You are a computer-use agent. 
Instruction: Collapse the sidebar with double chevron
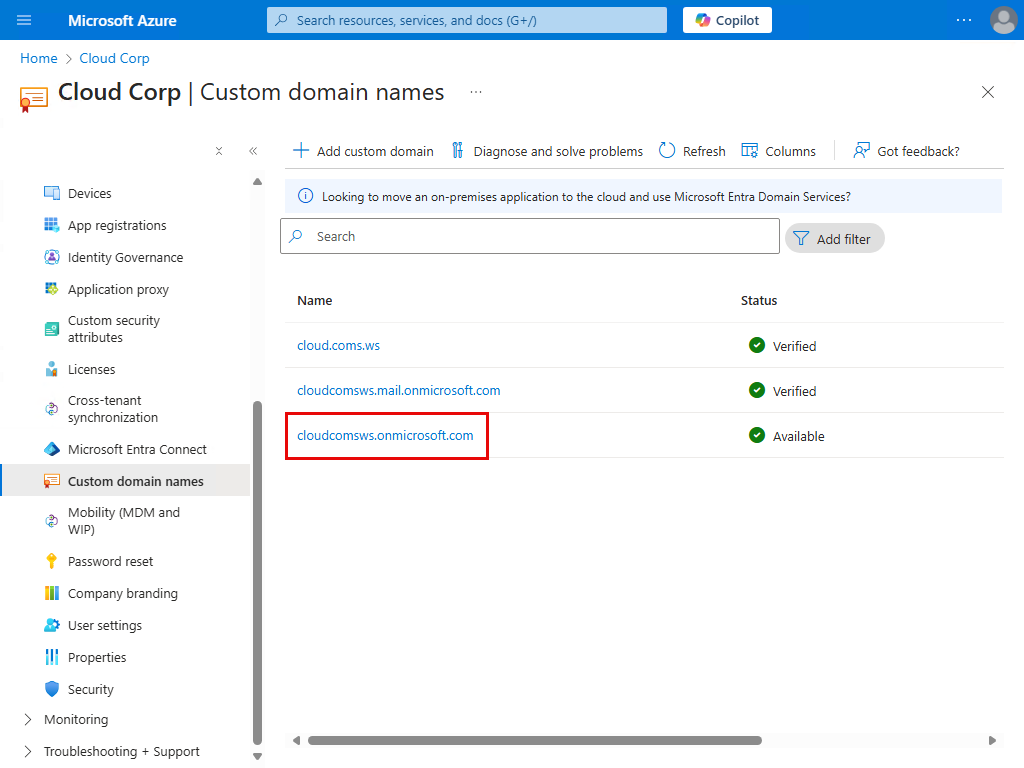tap(253, 151)
